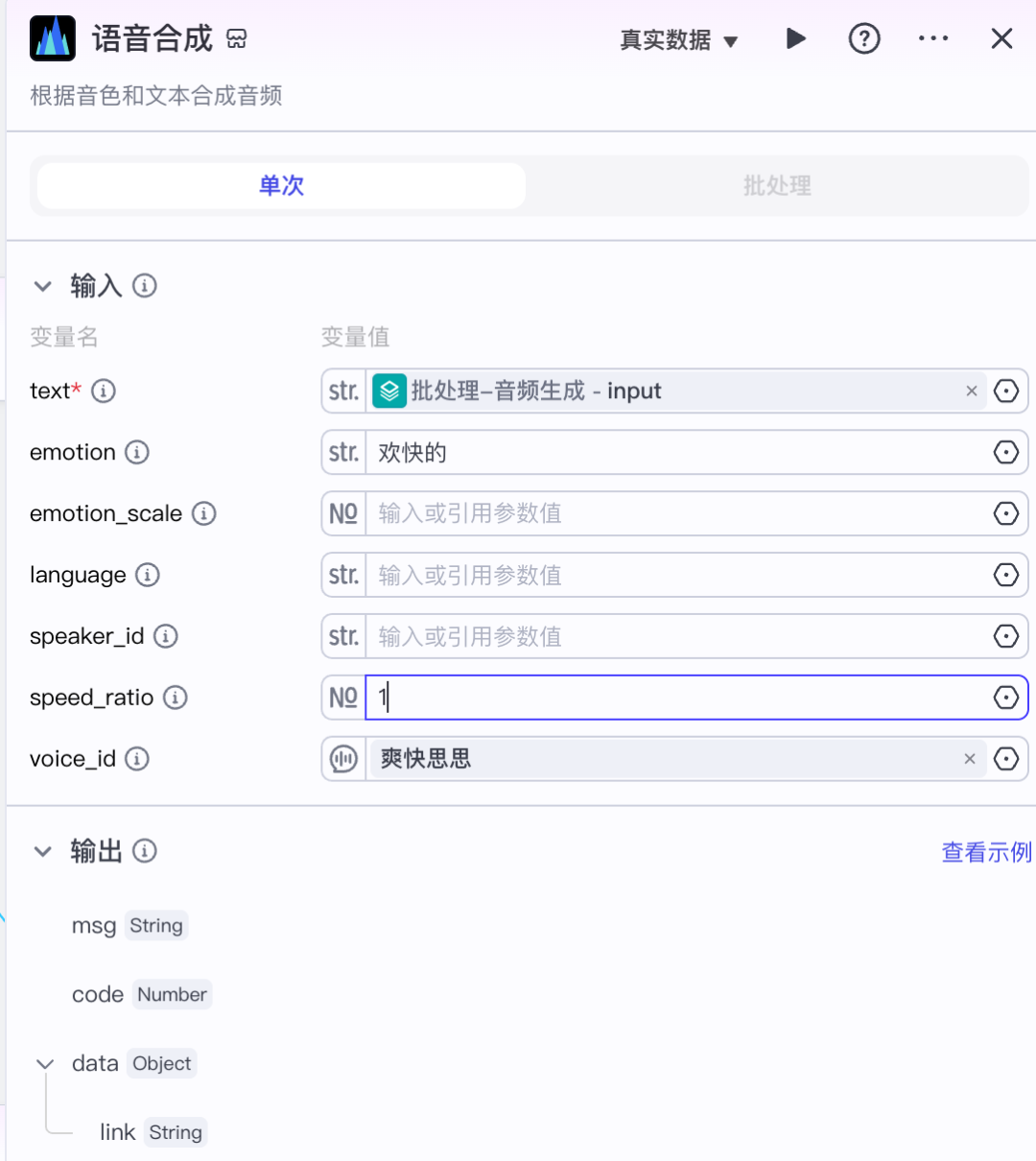
Task: Click the 语音合成 app logo icon
Action: [53, 38]
